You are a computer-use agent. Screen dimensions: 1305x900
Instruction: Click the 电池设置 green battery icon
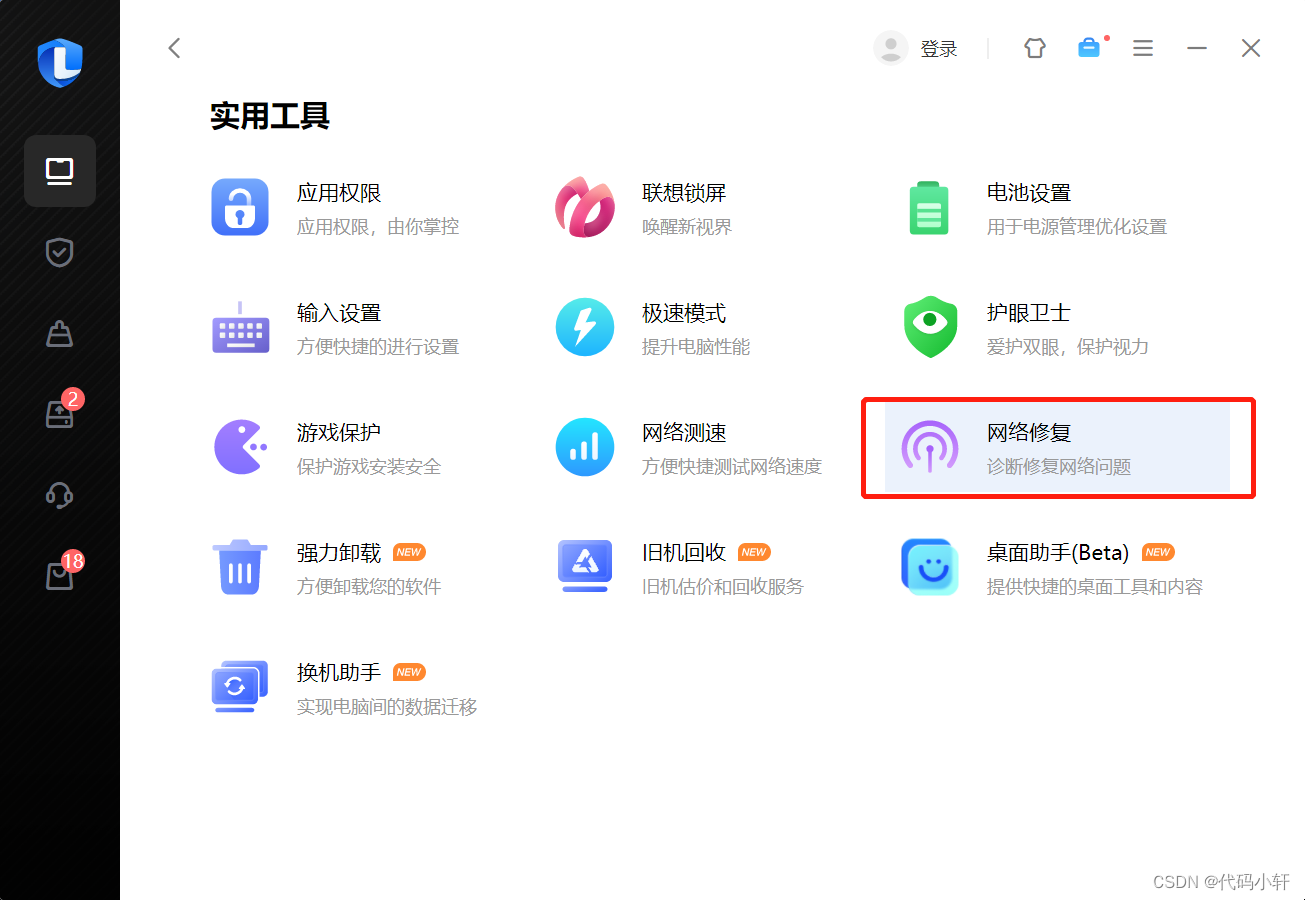tap(929, 208)
